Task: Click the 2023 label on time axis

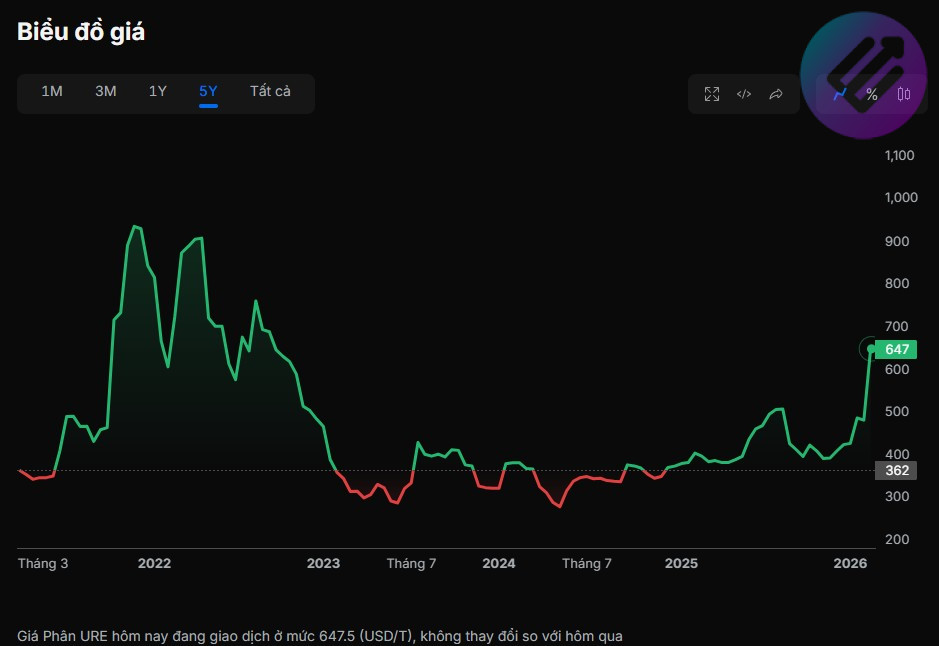Action: (323, 564)
